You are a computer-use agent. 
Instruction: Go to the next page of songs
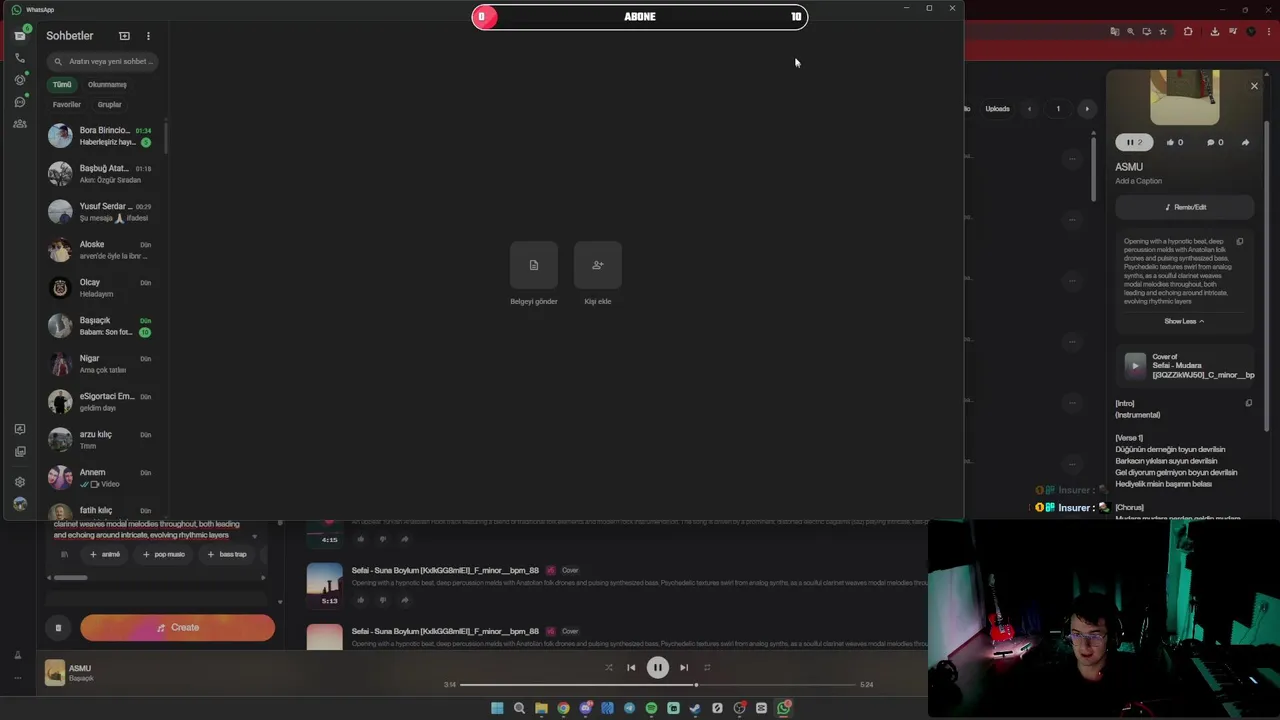[x=1087, y=109]
